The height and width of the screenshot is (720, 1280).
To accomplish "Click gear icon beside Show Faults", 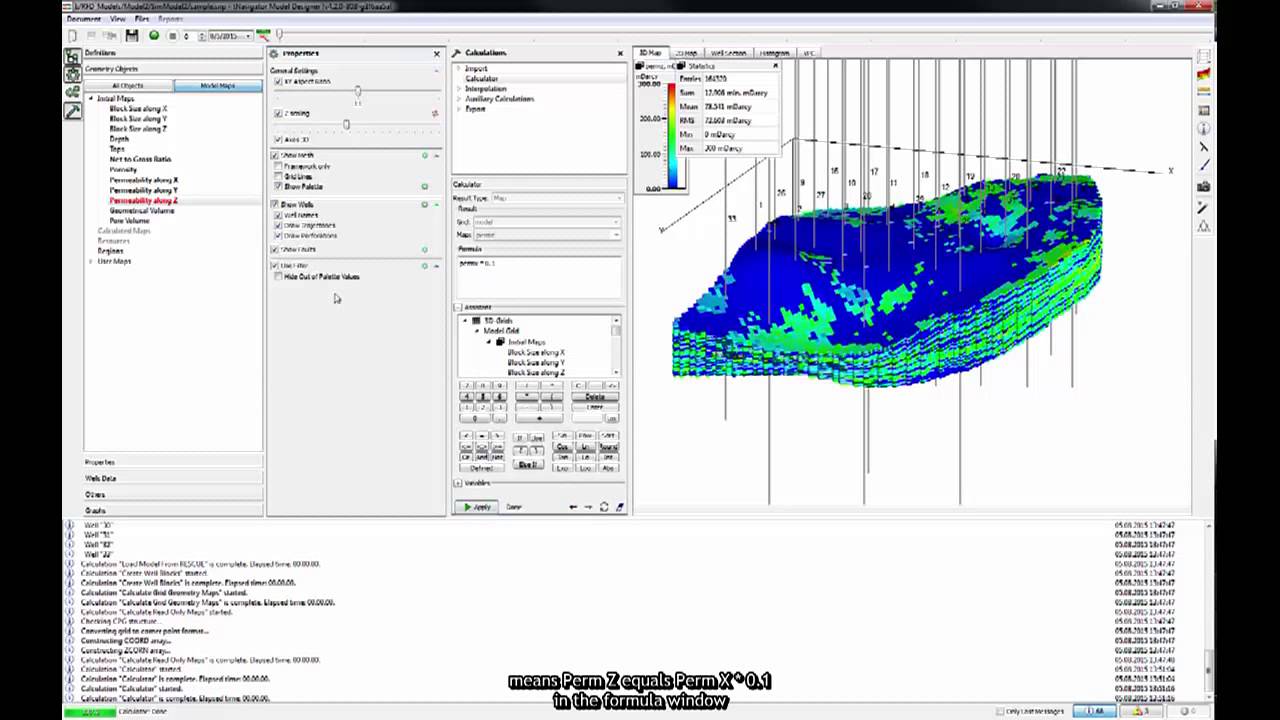I will (x=424, y=249).
